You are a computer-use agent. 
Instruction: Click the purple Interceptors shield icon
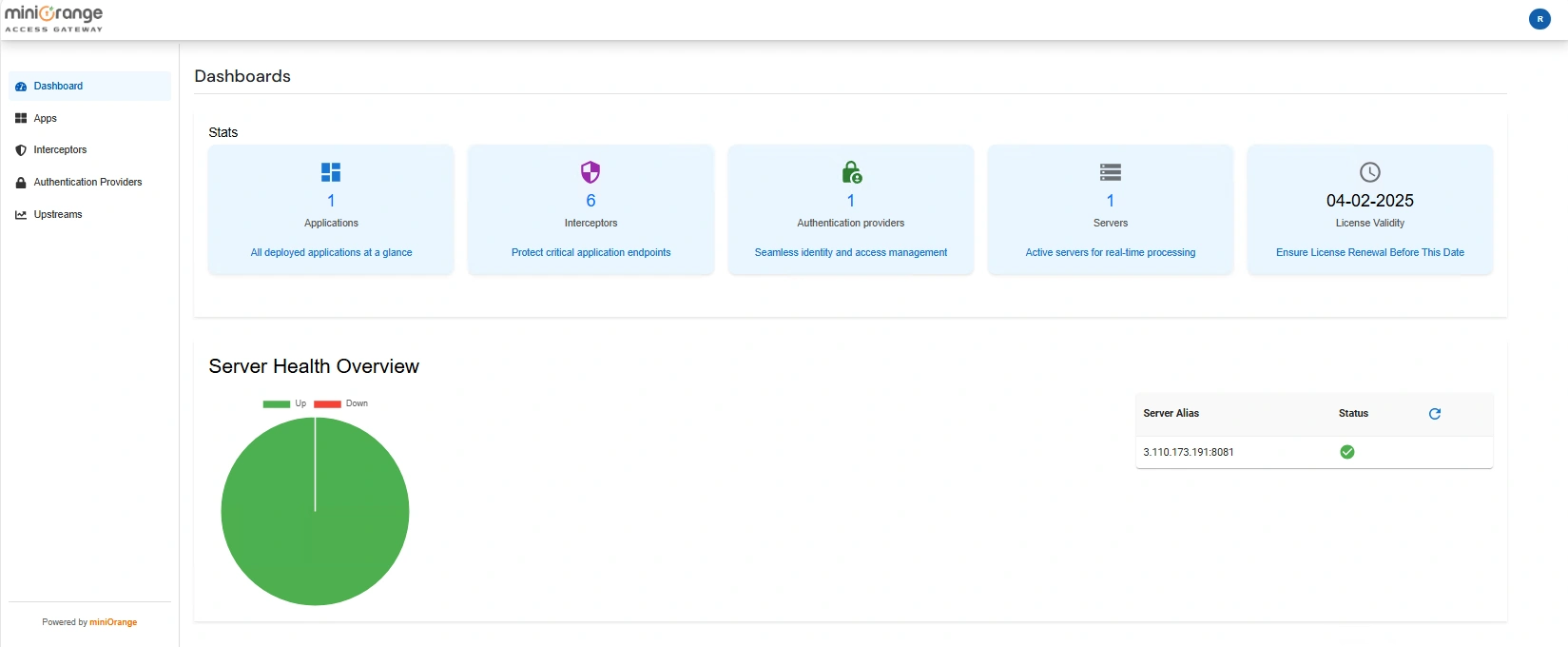tap(590, 172)
